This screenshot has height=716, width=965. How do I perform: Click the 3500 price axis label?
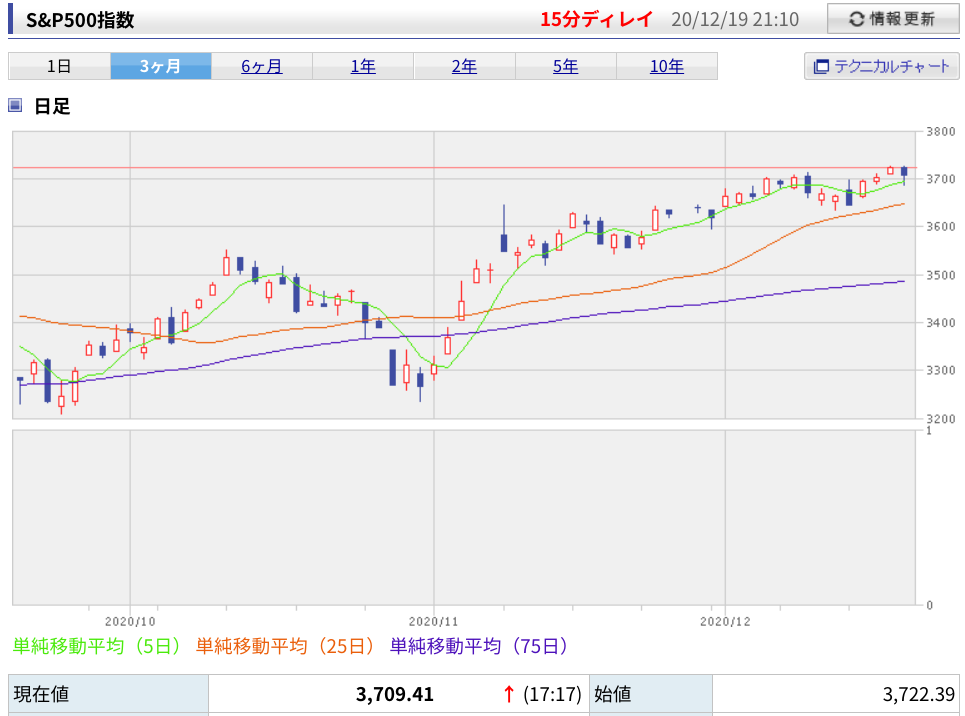point(941,275)
